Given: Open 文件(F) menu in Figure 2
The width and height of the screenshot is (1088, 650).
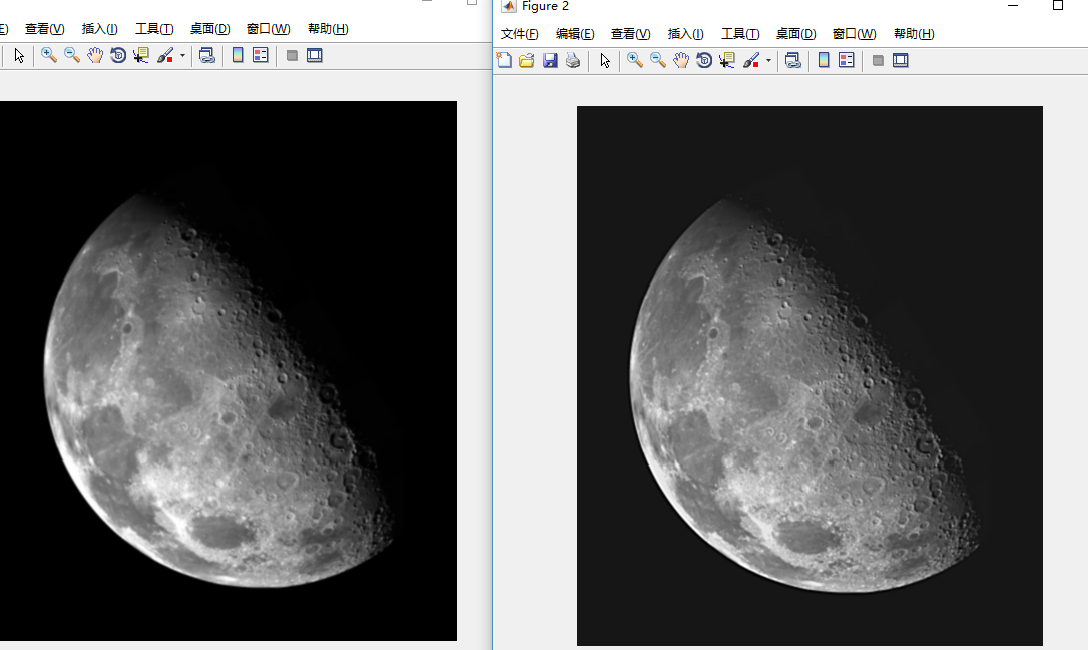Looking at the screenshot, I should pyautogui.click(x=519, y=34).
